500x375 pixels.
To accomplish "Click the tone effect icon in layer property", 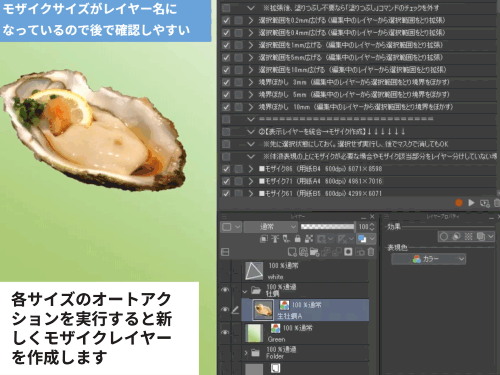I will pos(468,236).
